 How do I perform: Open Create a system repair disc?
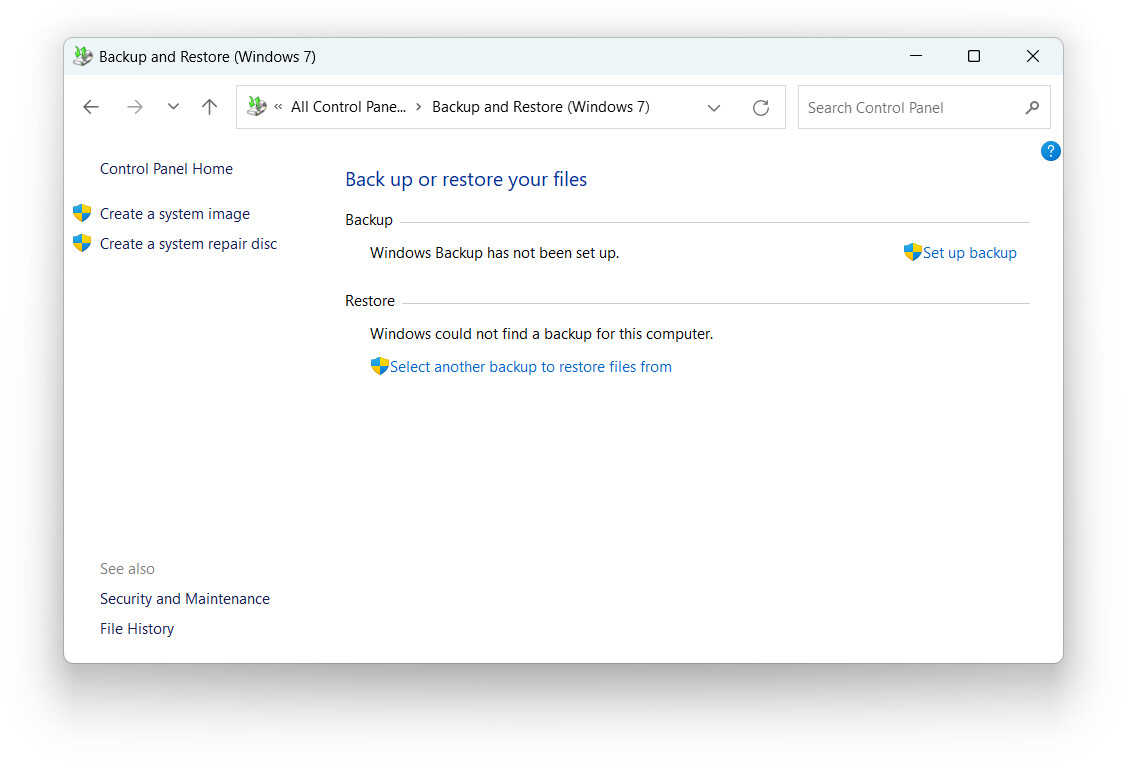(x=188, y=244)
